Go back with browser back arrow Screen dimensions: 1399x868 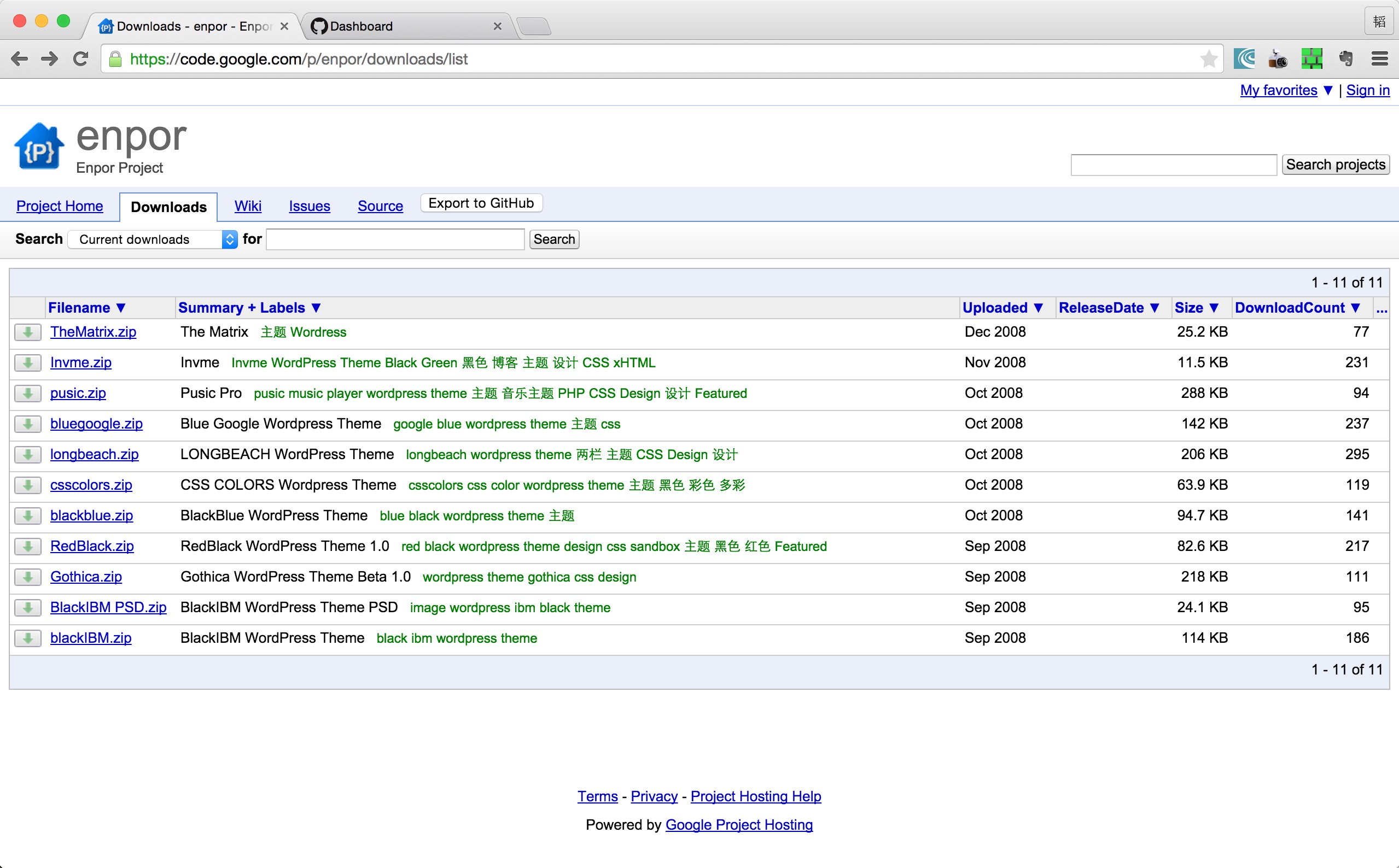[20, 59]
